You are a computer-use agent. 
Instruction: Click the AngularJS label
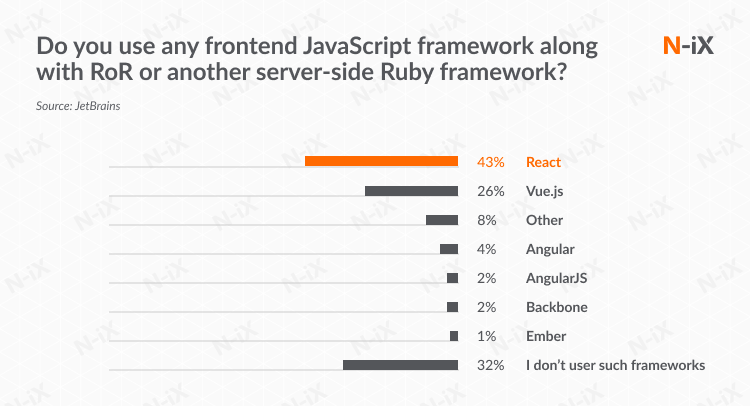tap(557, 278)
